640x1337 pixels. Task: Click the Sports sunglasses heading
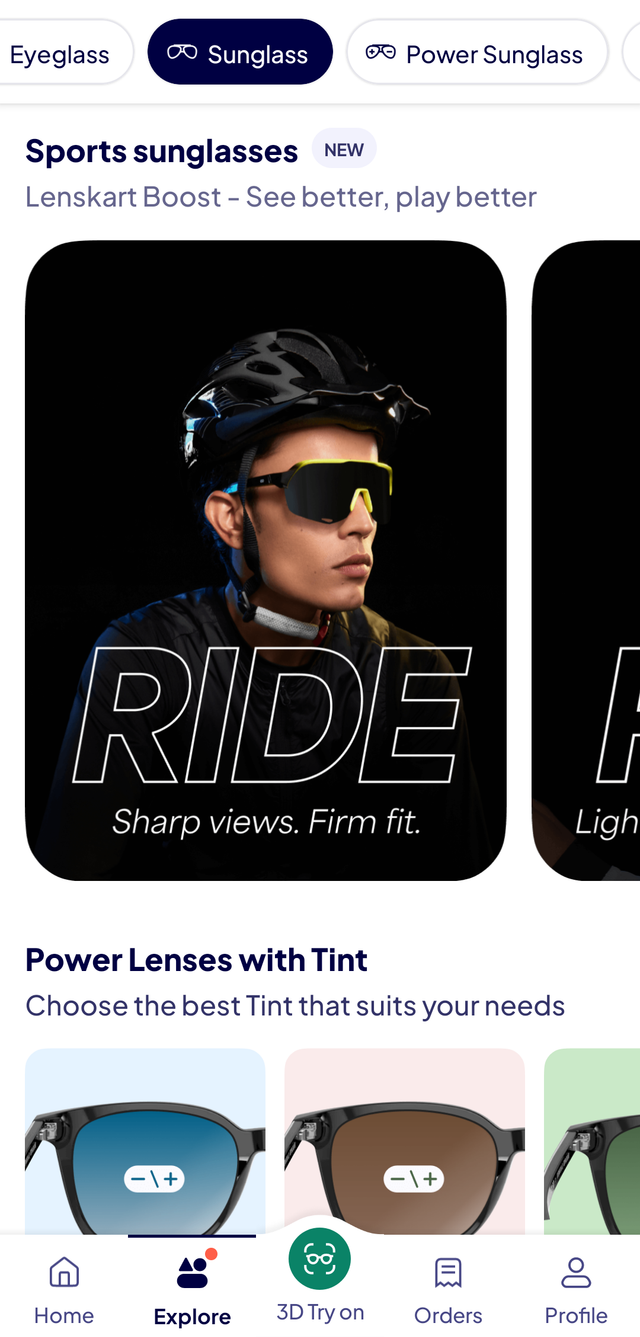coord(161,151)
